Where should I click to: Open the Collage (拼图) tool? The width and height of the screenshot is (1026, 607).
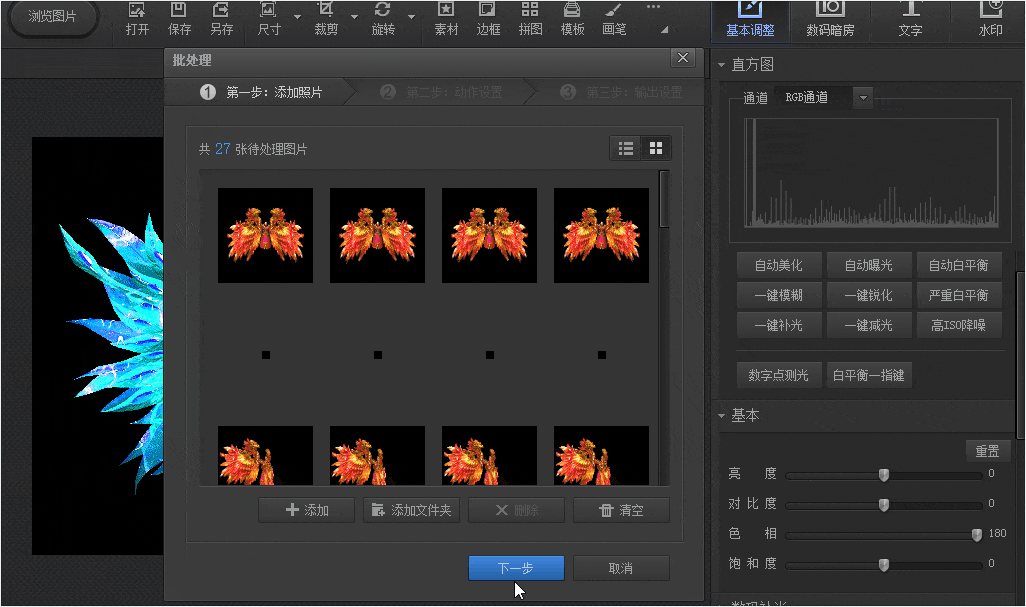pos(530,19)
